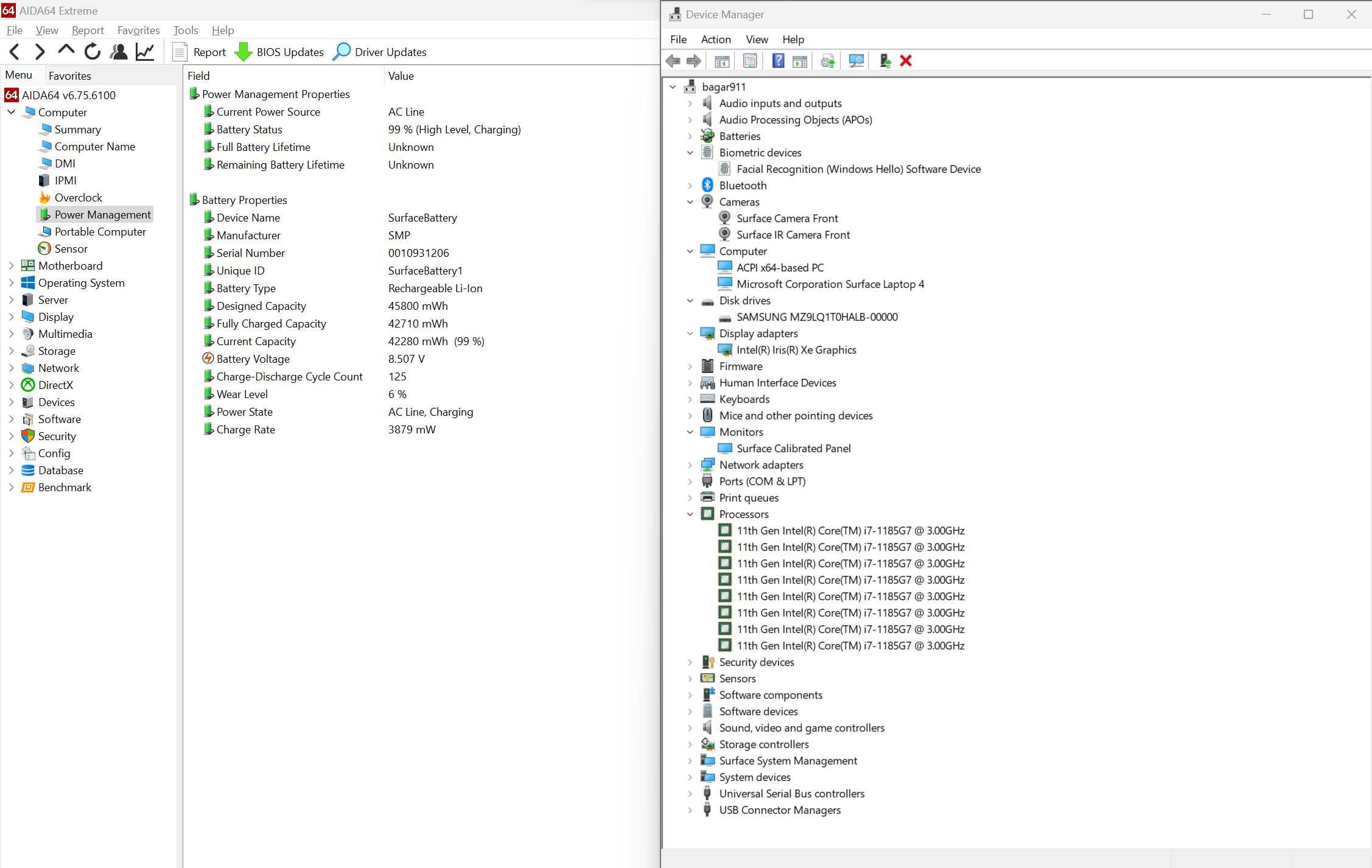Image resolution: width=1372 pixels, height=868 pixels.
Task: Select Sensor in AIDA64 tree
Action: coord(71,248)
